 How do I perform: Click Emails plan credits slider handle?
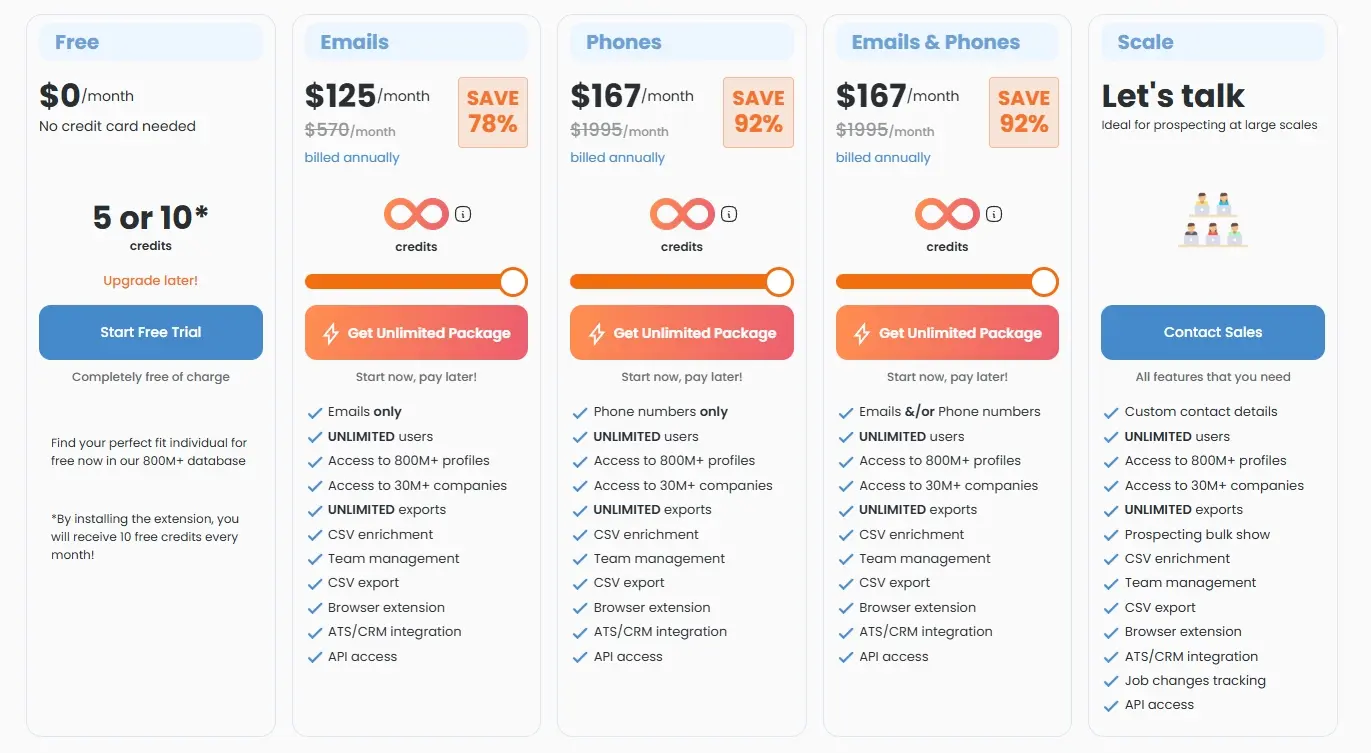pos(513,282)
